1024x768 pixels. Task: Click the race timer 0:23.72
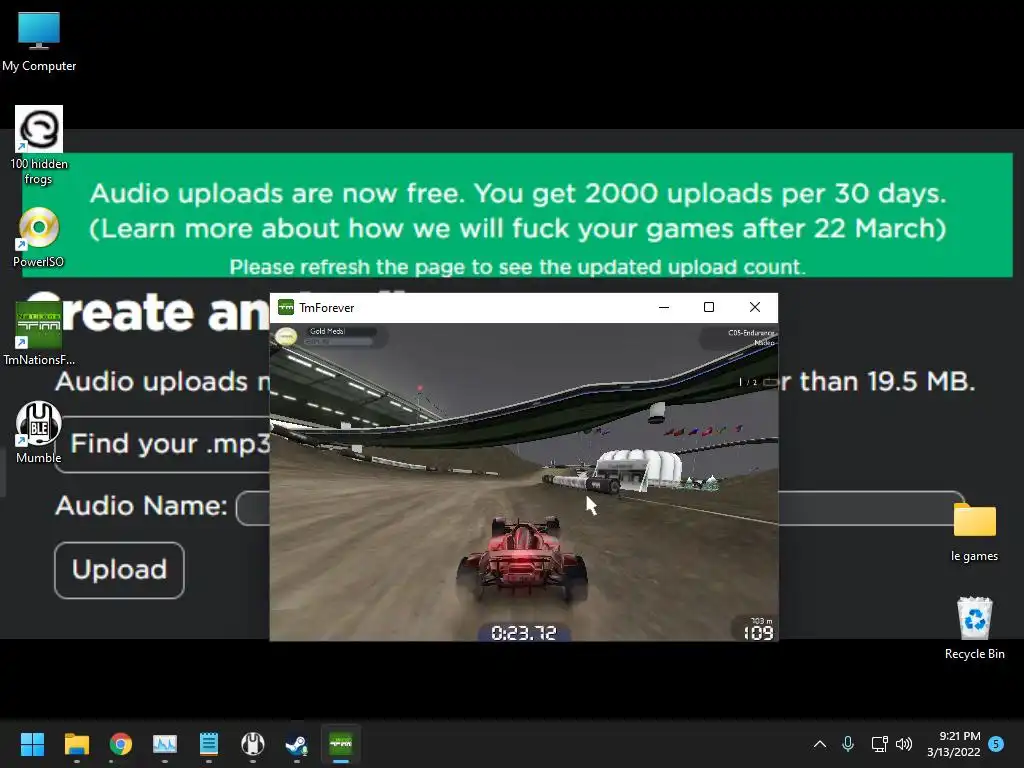pos(524,632)
